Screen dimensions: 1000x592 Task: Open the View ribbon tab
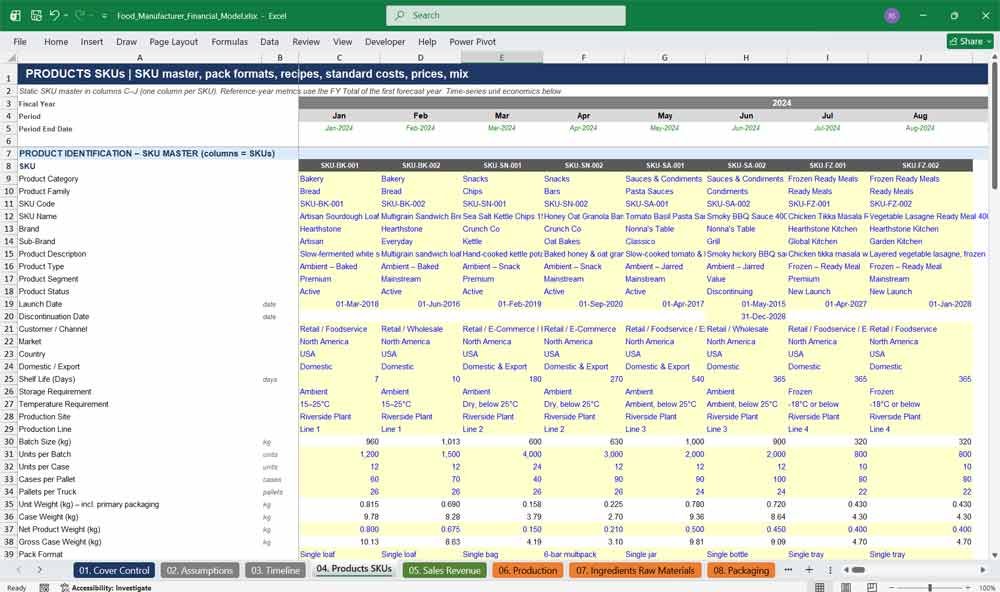tap(342, 41)
